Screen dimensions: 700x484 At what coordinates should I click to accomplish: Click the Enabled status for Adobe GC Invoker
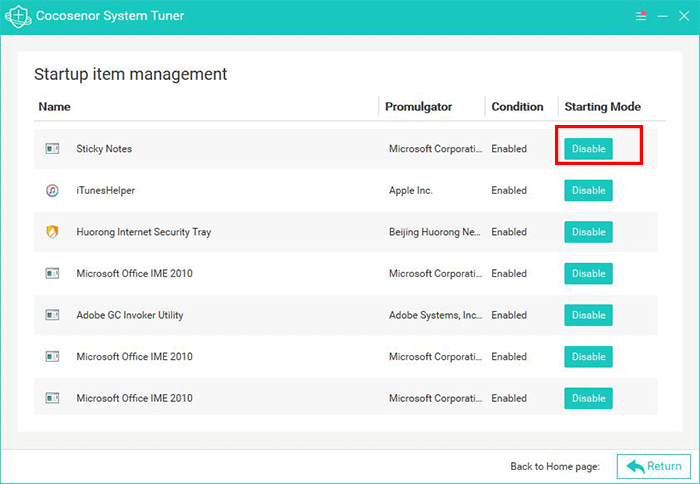[509, 315]
